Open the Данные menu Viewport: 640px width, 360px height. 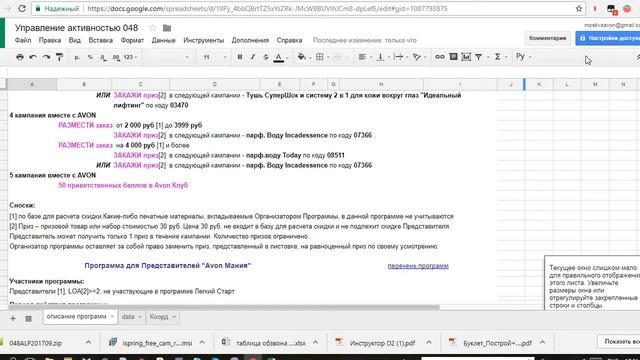pos(163,40)
